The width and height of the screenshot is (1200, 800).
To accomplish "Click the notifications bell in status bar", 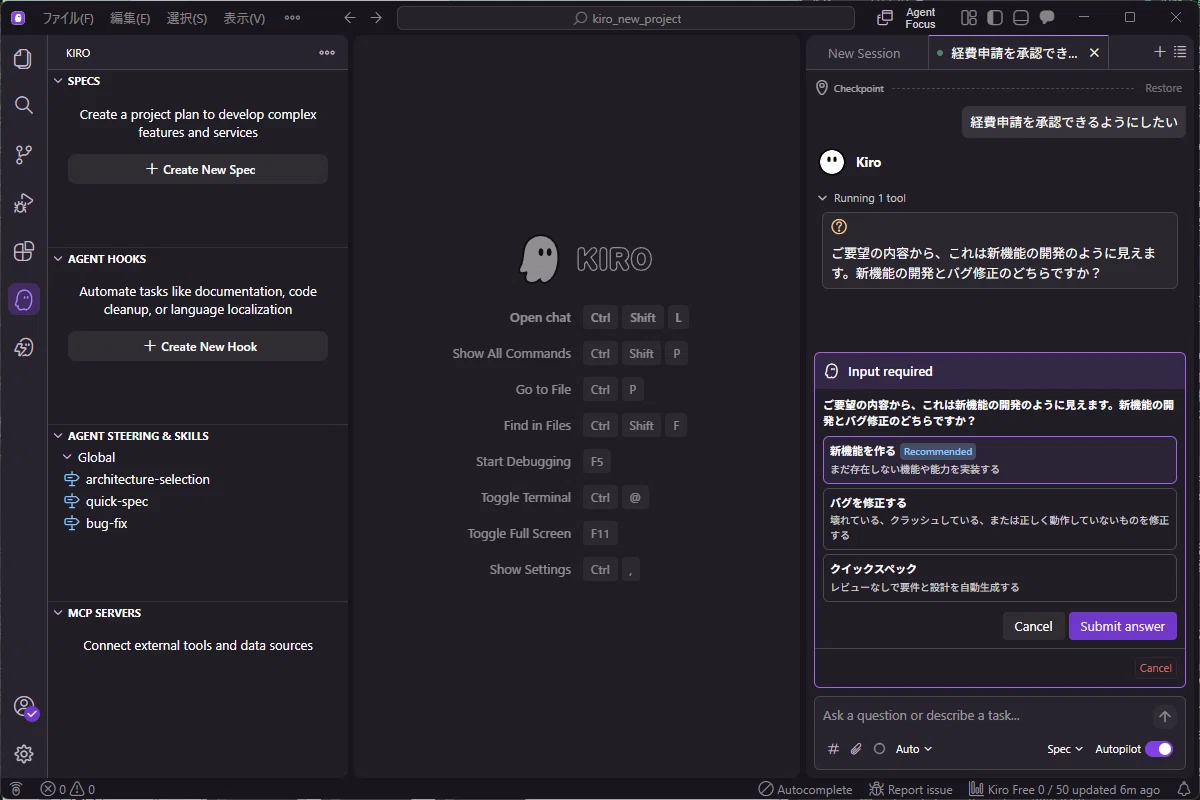I will coord(1184,789).
